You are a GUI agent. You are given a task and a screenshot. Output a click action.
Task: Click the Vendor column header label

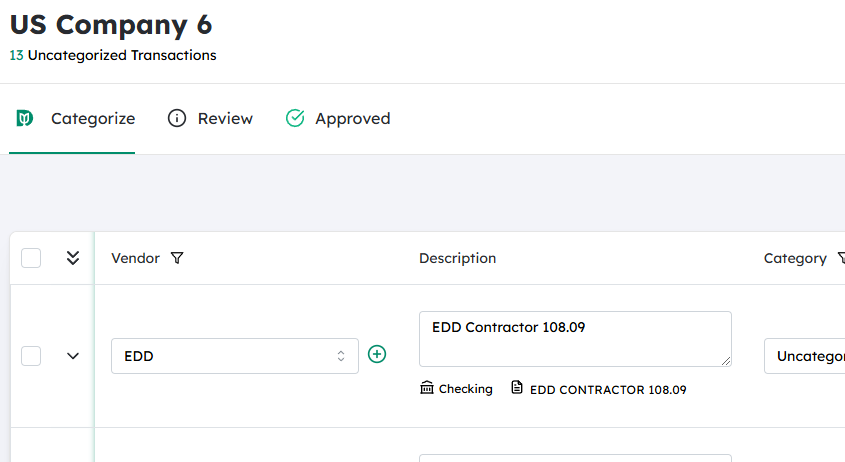[x=135, y=258]
